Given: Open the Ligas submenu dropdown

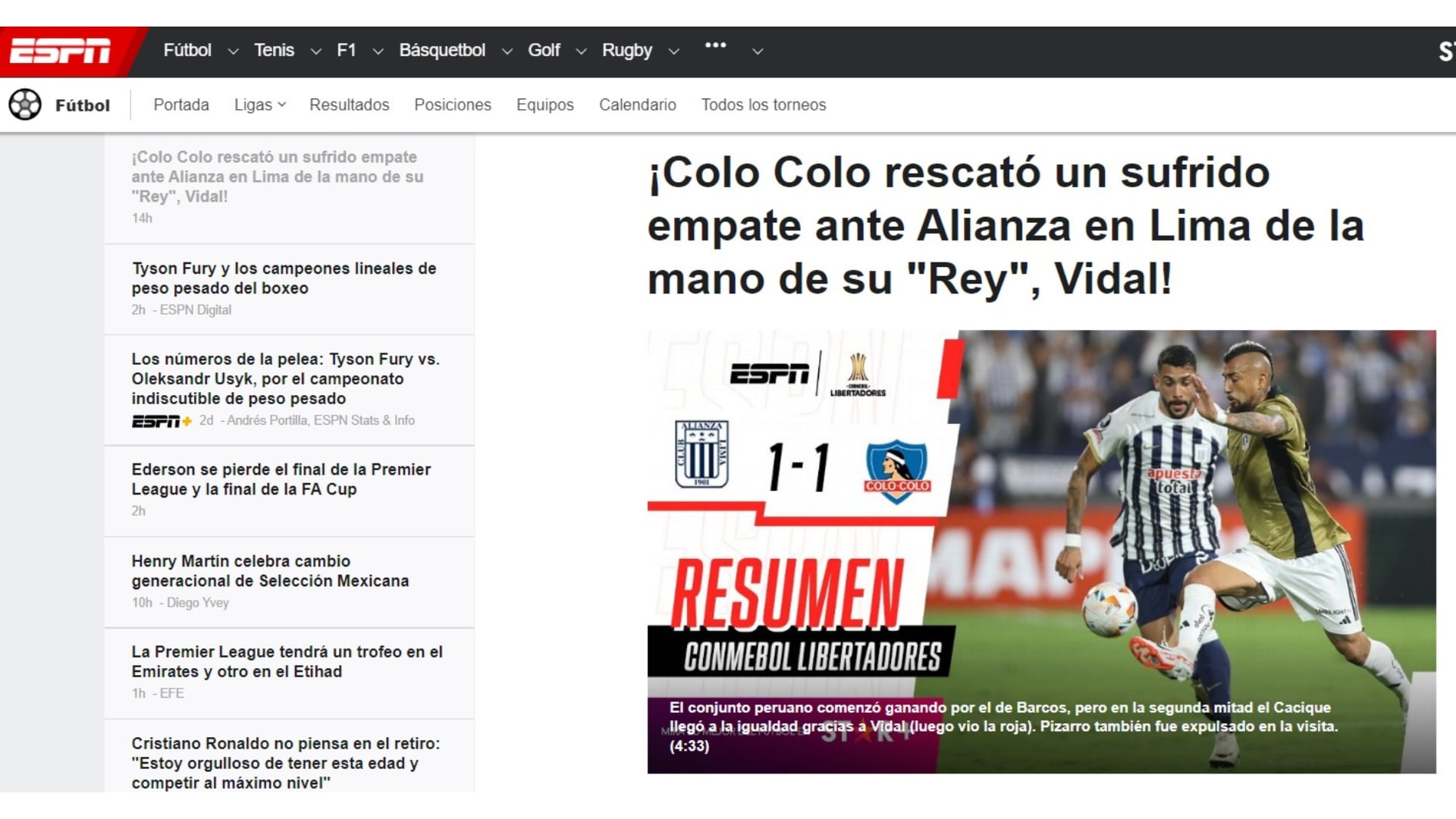Looking at the screenshot, I should tap(259, 105).
